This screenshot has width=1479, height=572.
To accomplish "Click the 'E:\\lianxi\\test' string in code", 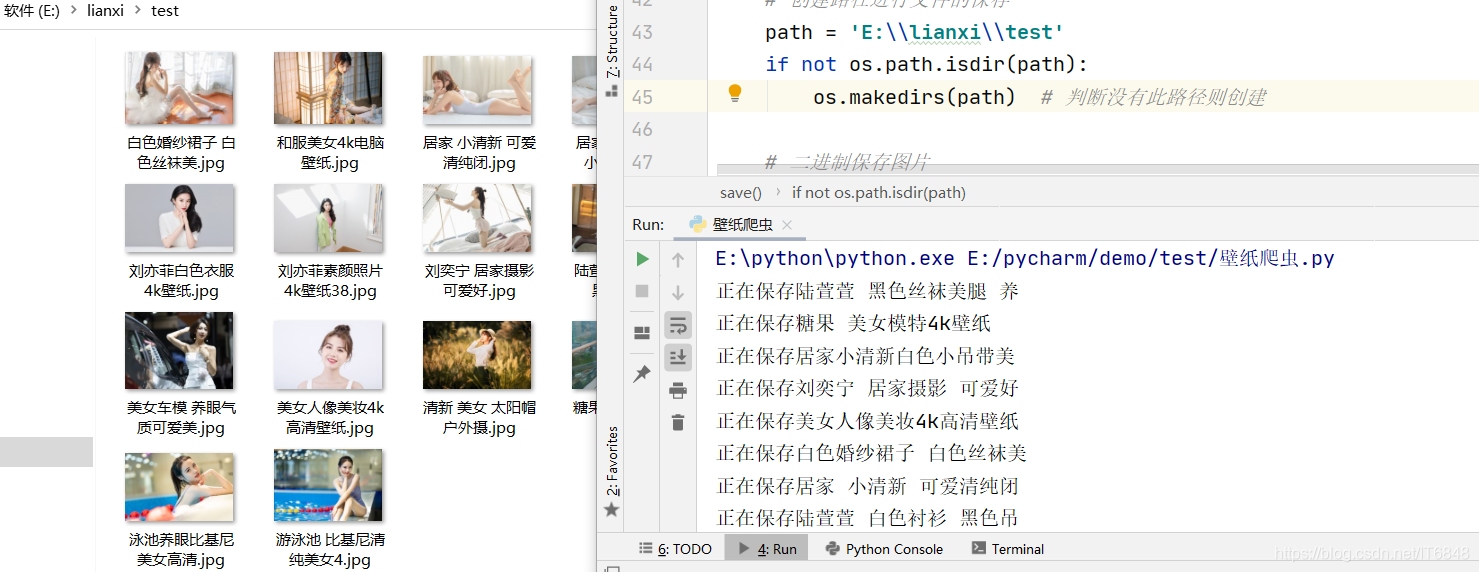I will [957, 32].
